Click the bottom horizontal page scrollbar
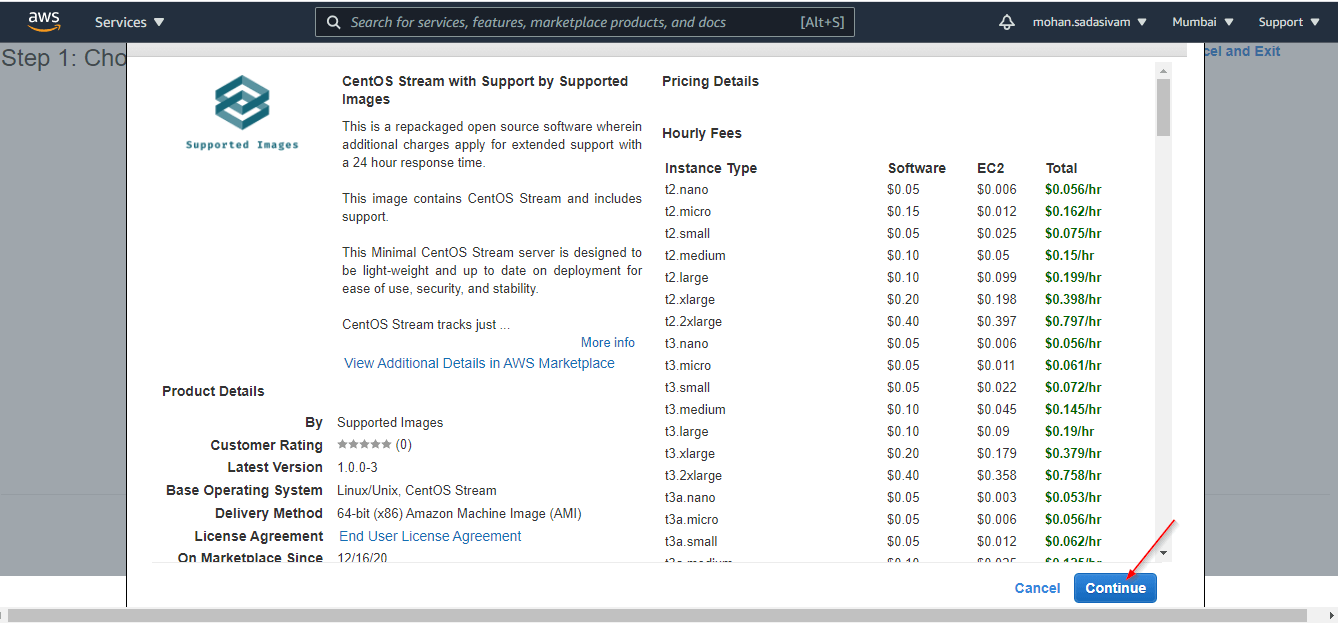 (x=660, y=615)
